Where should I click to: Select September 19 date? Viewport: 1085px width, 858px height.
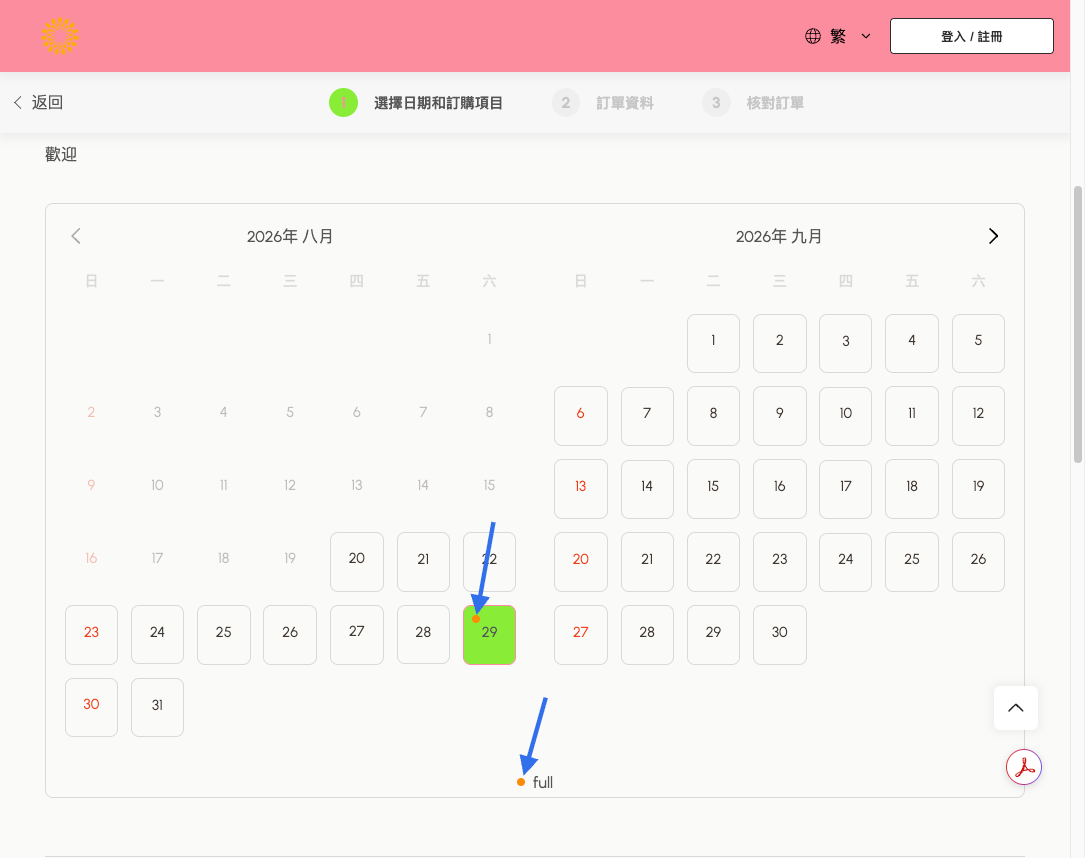[x=978, y=489]
